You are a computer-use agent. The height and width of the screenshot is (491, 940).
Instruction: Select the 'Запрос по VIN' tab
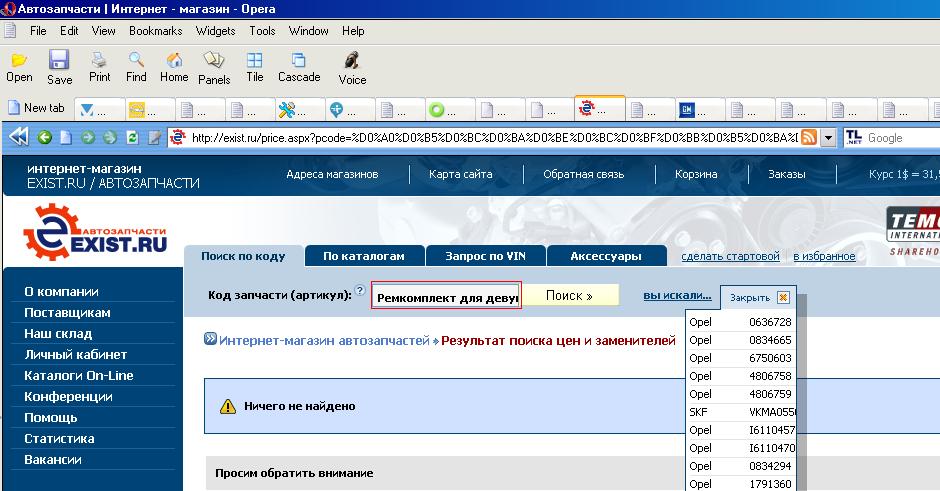tap(486, 256)
